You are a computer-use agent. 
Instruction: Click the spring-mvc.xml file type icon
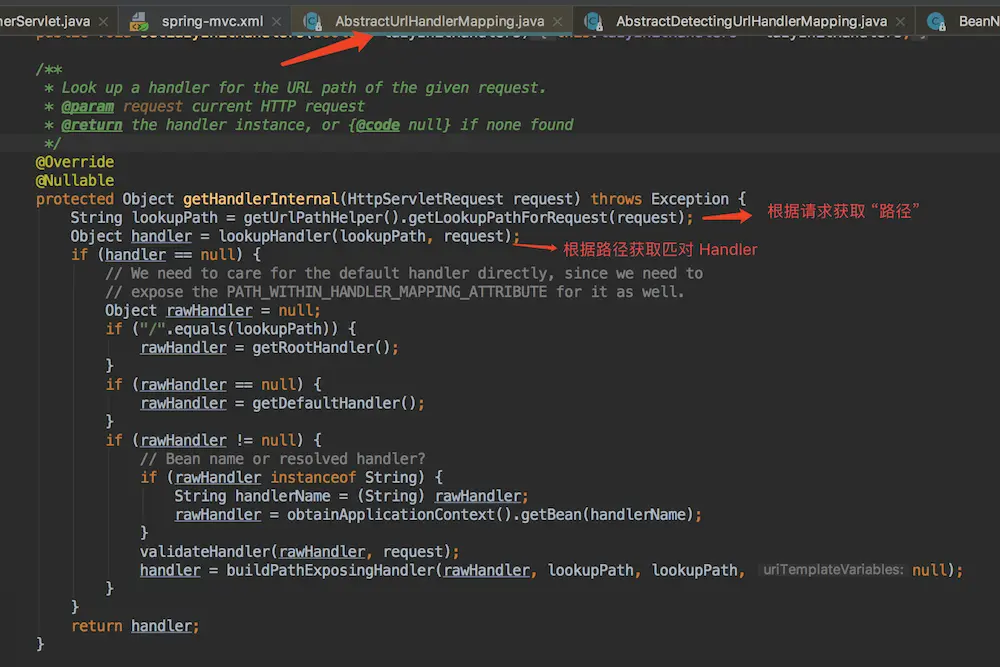pos(139,21)
